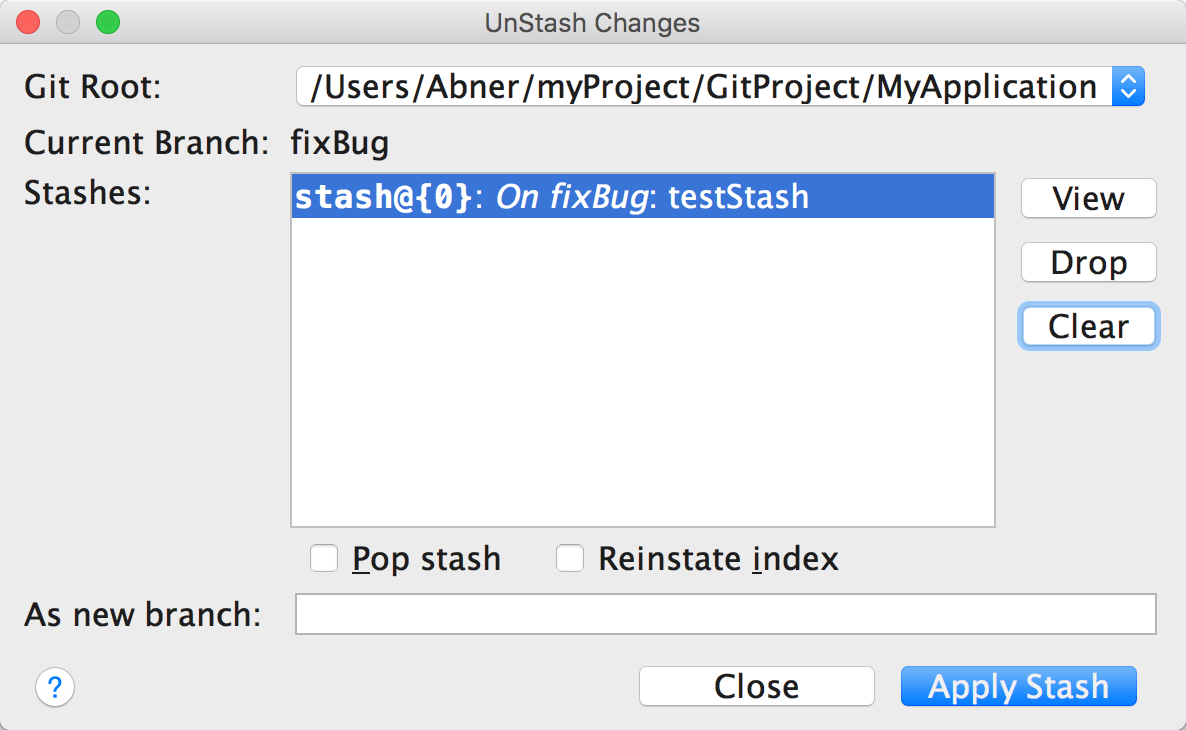Maximize the dialog using the green button

(x=107, y=22)
